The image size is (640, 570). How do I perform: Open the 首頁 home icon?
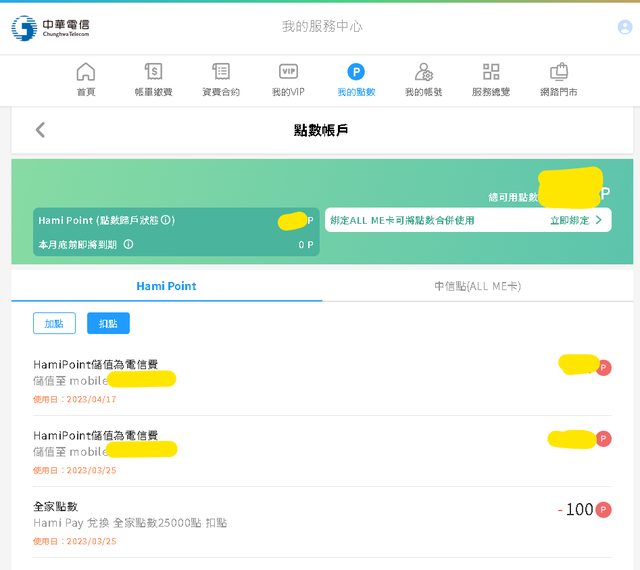tap(86, 80)
